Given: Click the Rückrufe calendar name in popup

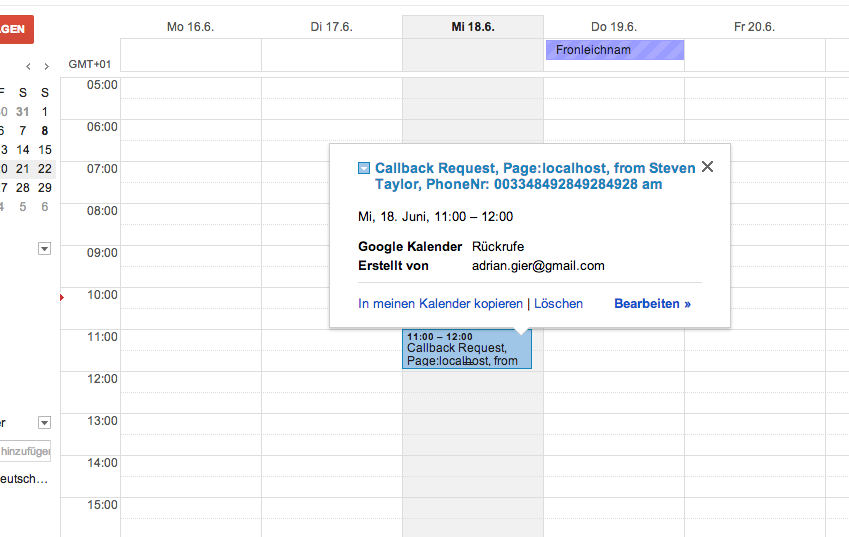Looking at the screenshot, I should (x=498, y=247).
